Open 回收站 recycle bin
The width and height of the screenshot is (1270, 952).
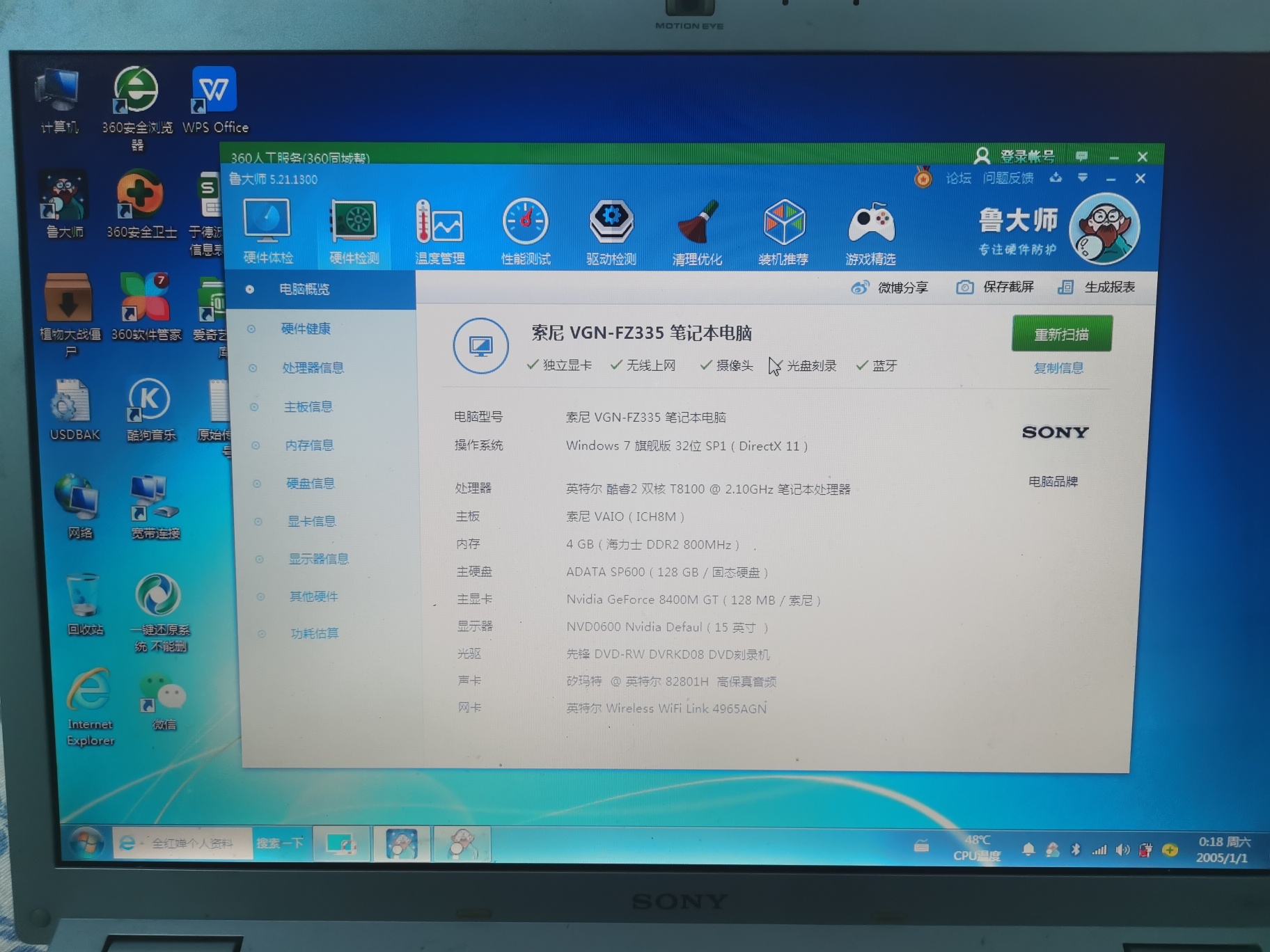click(x=84, y=604)
